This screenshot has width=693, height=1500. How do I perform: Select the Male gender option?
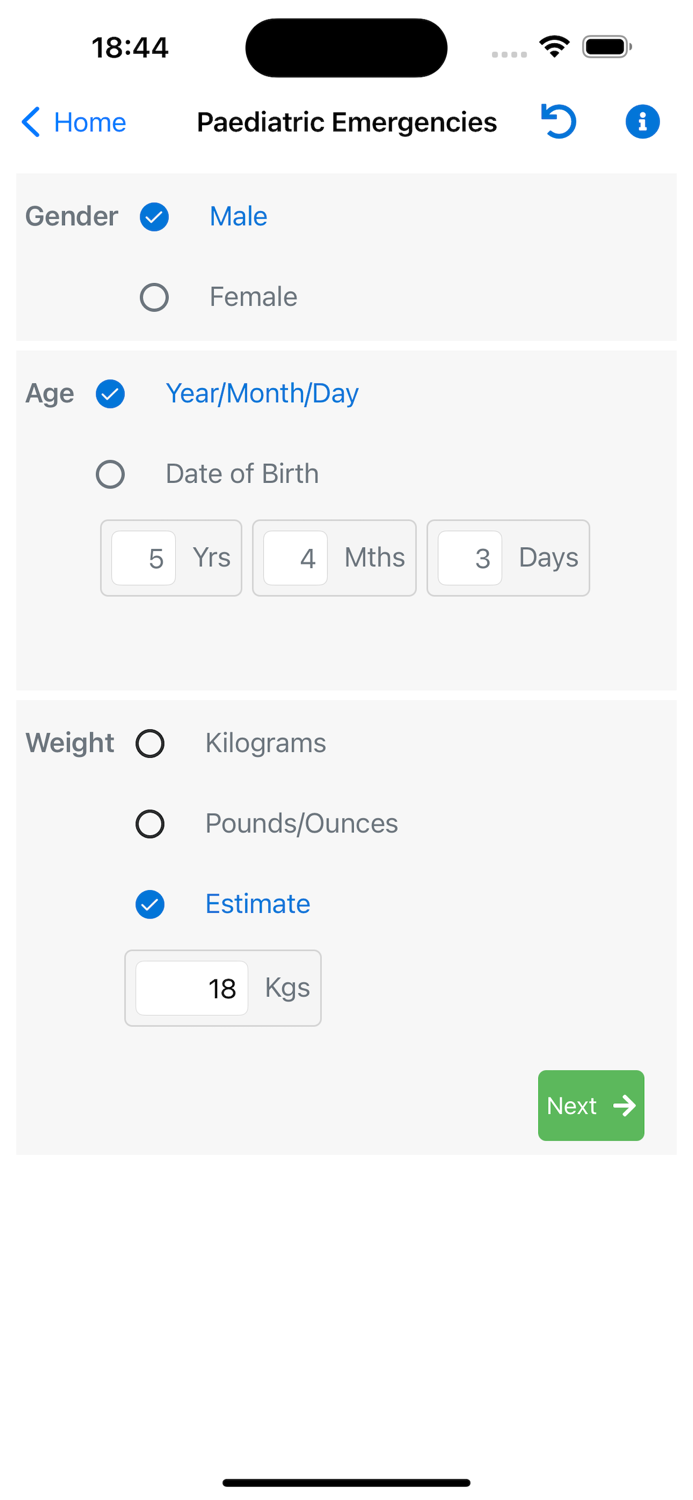(x=155, y=217)
